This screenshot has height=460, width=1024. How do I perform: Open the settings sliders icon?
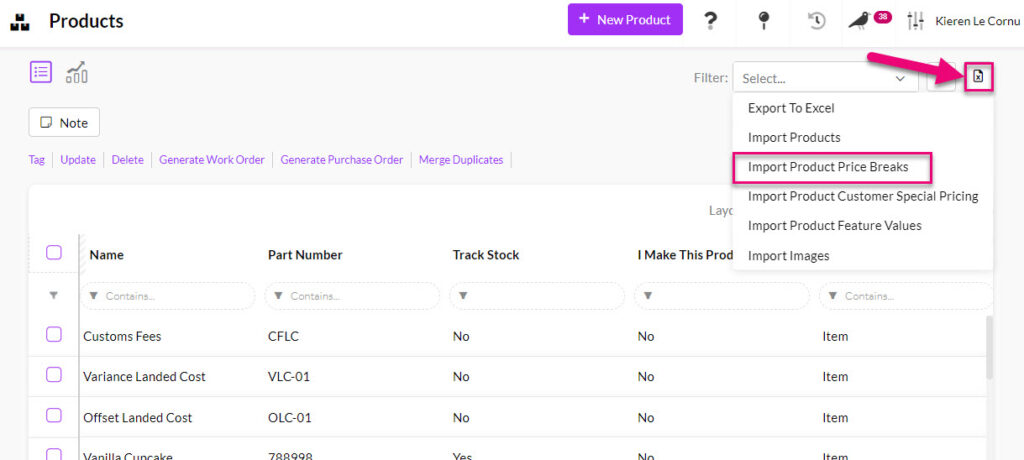coord(915,20)
